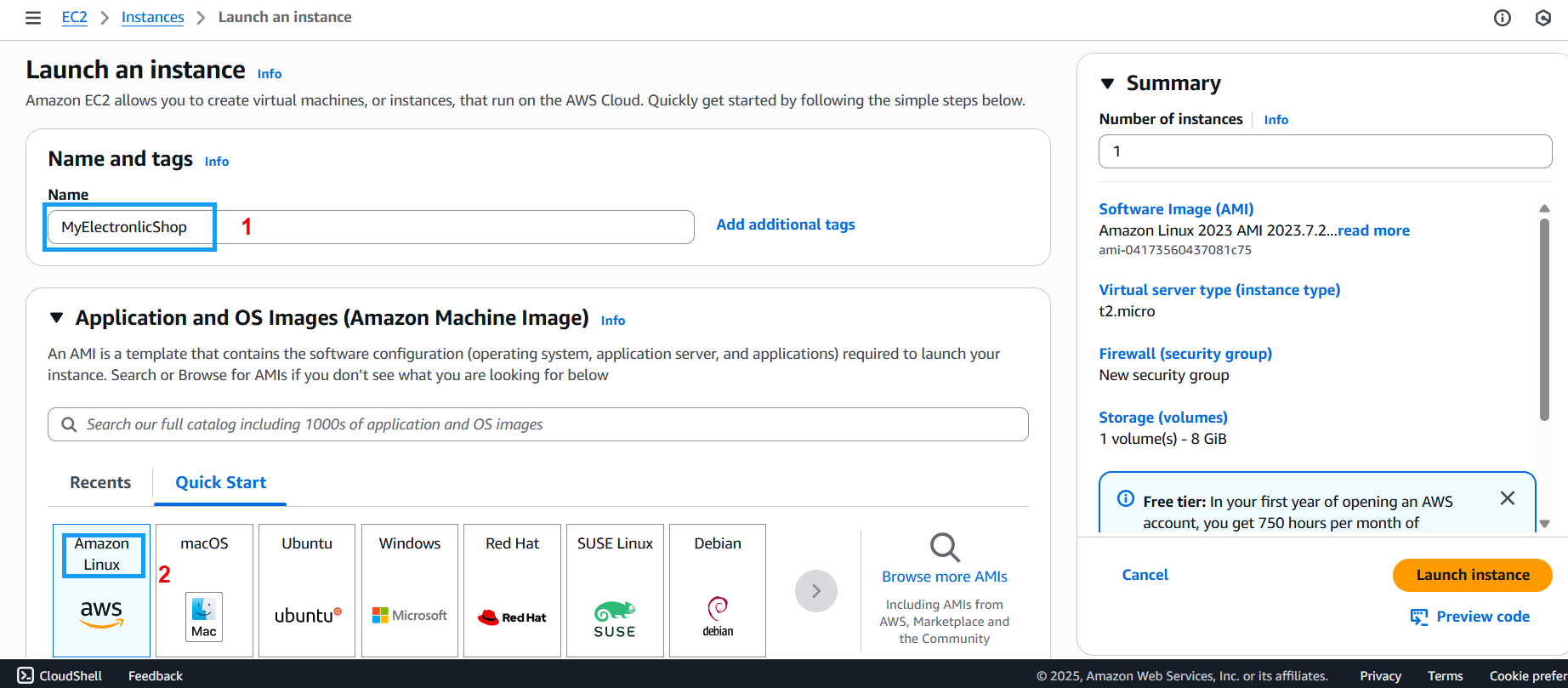Image resolution: width=1568 pixels, height=688 pixels.
Task: Open Info link beside Number of instances
Action: tap(1276, 120)
